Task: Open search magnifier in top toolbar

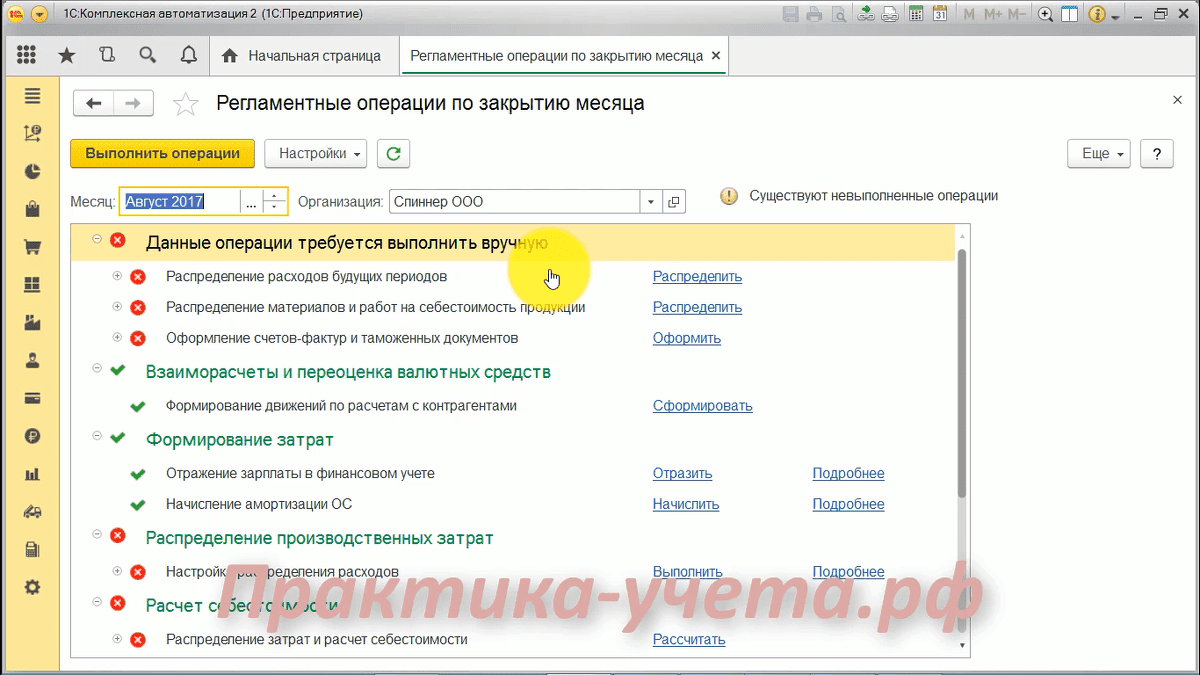Action: point(148,56)
